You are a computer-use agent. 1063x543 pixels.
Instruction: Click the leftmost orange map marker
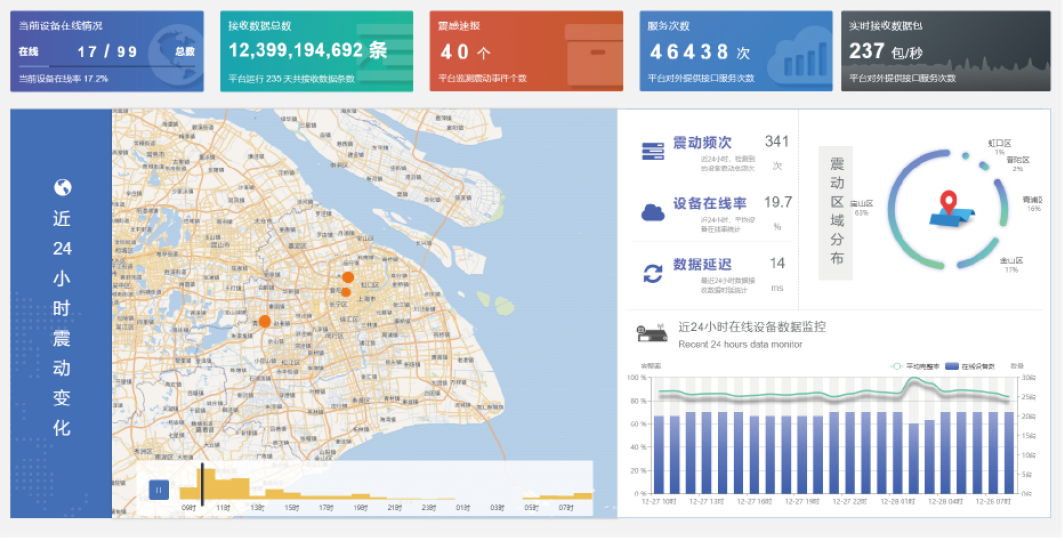264,321
